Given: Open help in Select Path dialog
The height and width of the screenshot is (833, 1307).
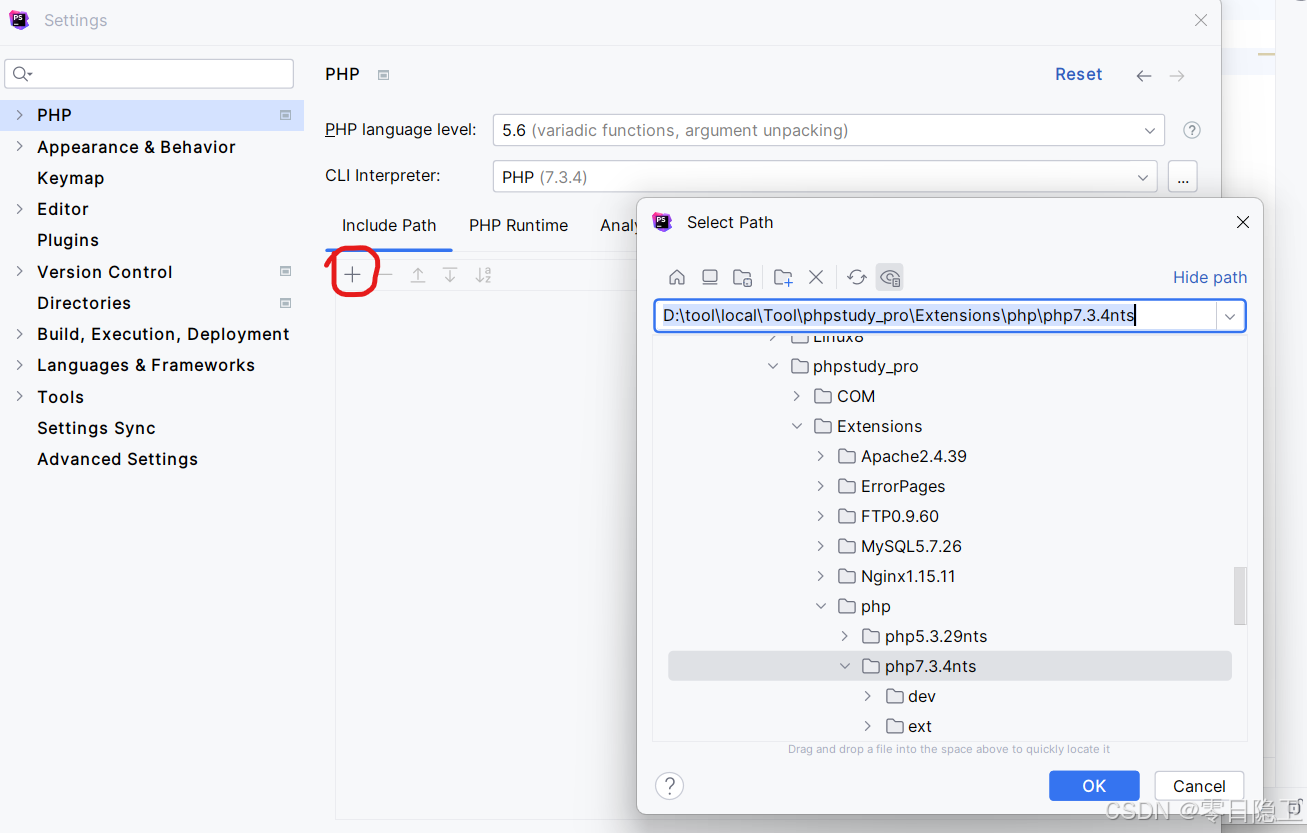Looking at the screenshot, I should [x=669, y=785].
